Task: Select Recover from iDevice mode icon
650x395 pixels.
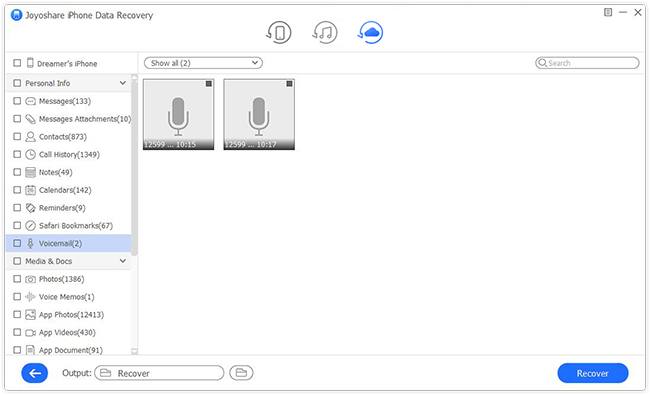Action: (279, 32)
